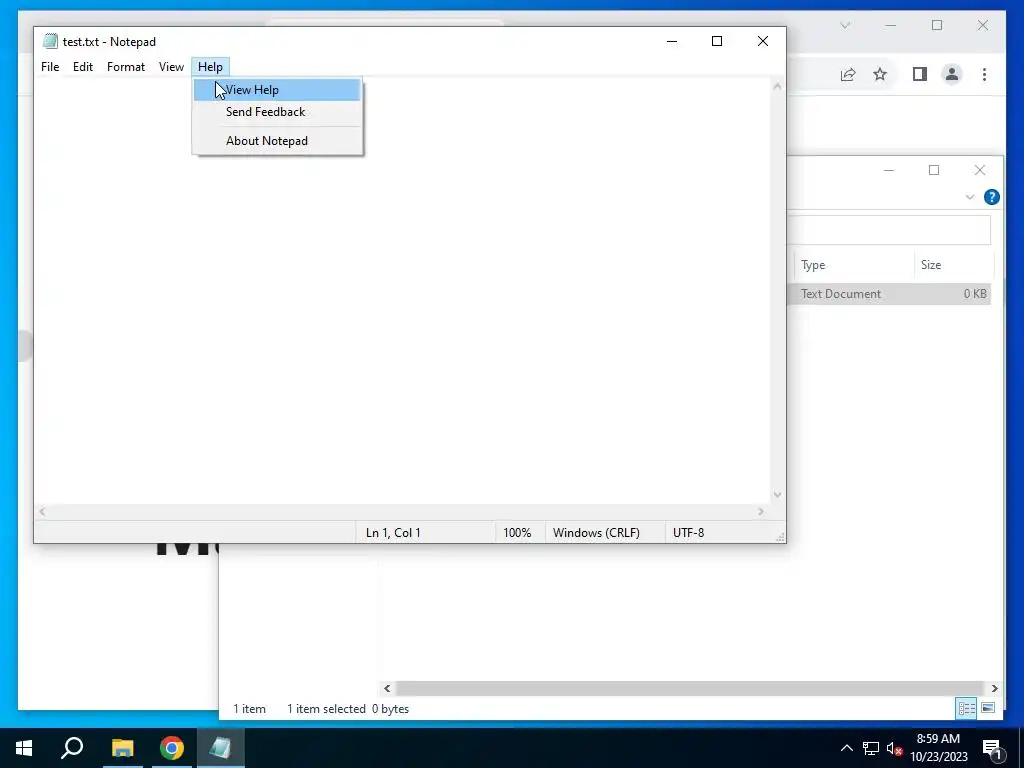Switch to Chrome taskbar icon
This screenshot has width=1024, height=768.
(172, 748)
